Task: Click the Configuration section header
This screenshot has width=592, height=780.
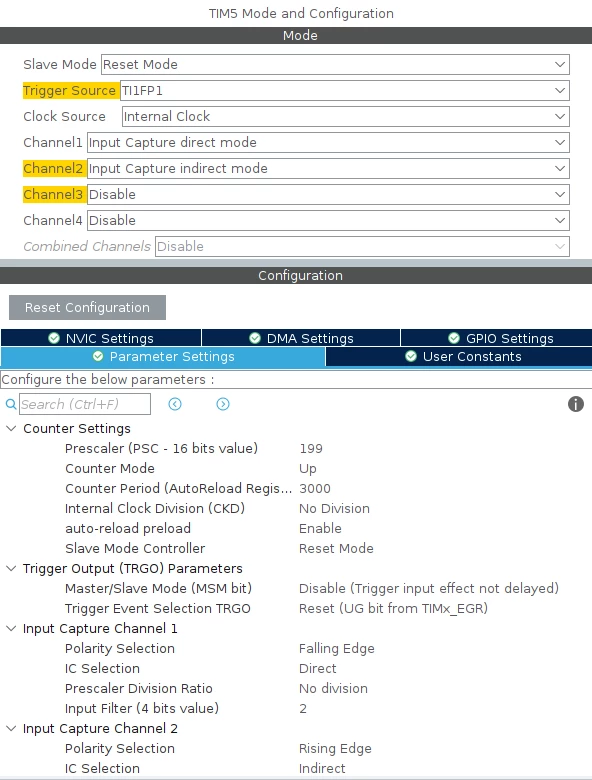Action: tap(300, 276)
